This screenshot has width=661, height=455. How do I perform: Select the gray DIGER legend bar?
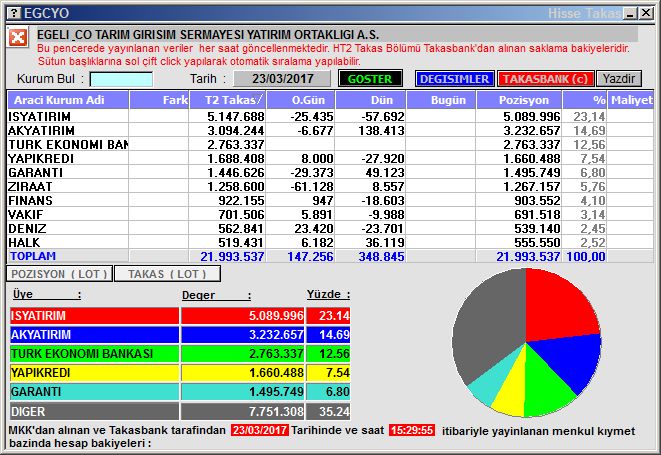pyautogui.click(x=180, y=411)
